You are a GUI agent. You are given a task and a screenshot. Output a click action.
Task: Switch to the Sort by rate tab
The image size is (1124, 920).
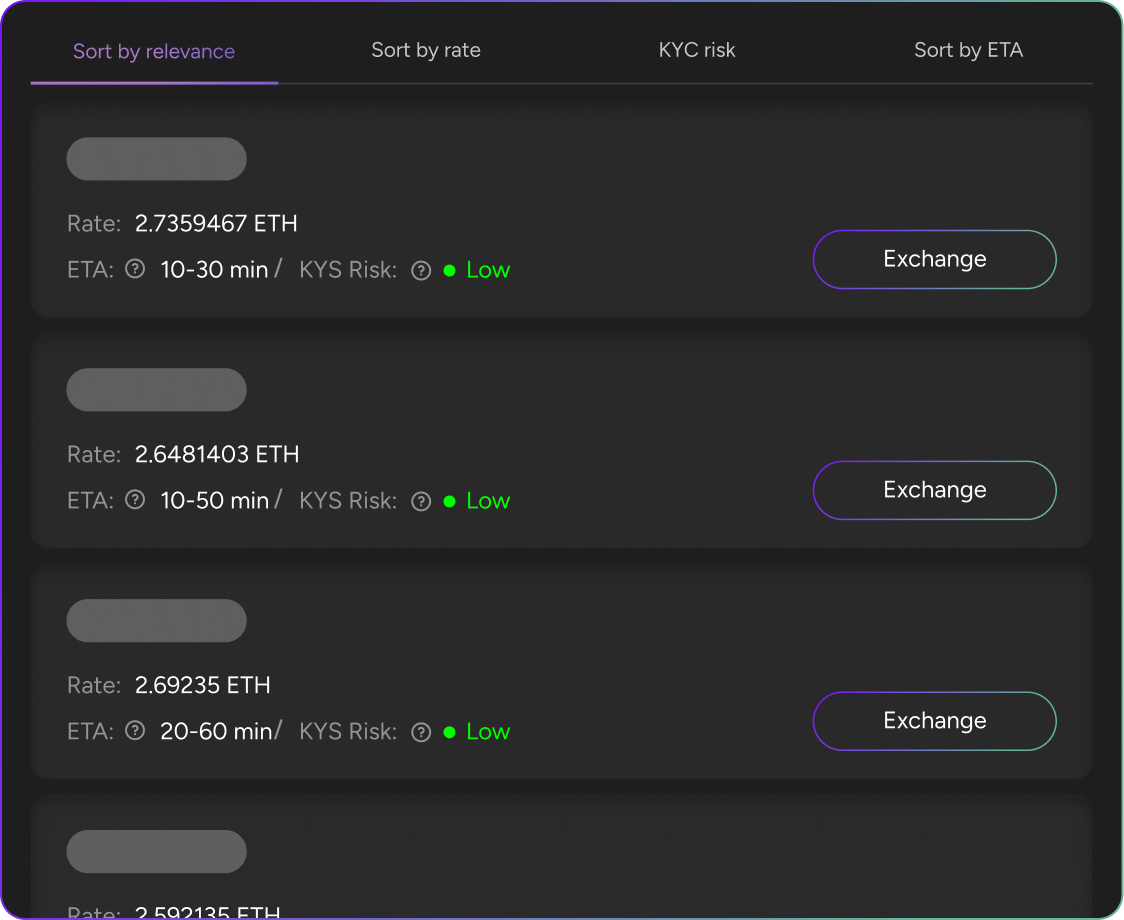pos(426,50)
